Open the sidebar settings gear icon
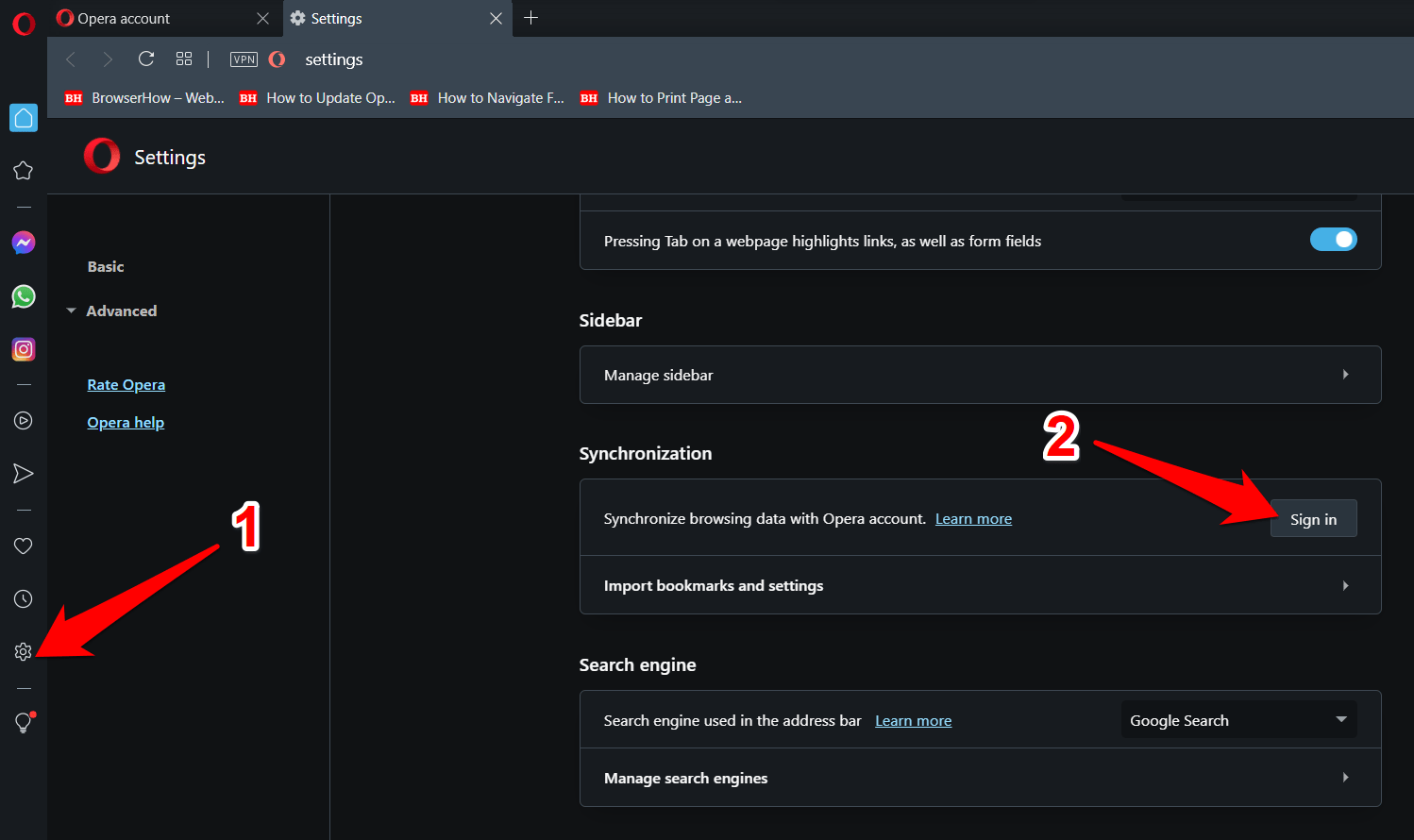The width and height of the screenshot is (1414, 840). pyautogui.click(x=24, y=652)
